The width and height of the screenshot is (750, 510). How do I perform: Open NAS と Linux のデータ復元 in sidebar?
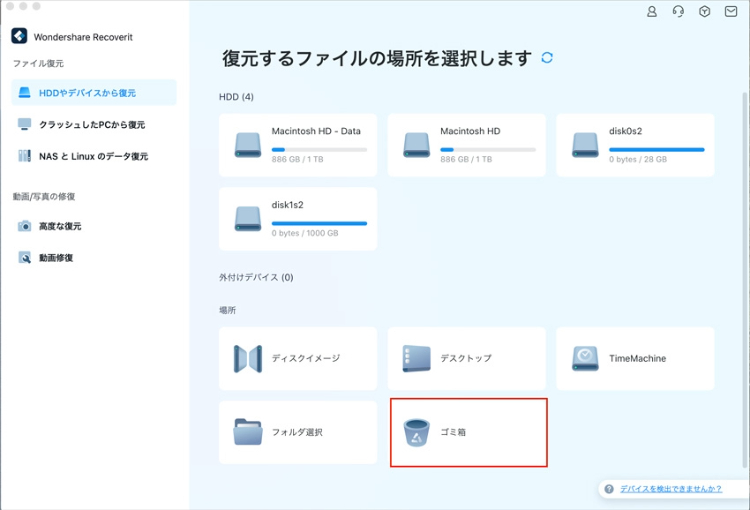[x=94, y=156]
